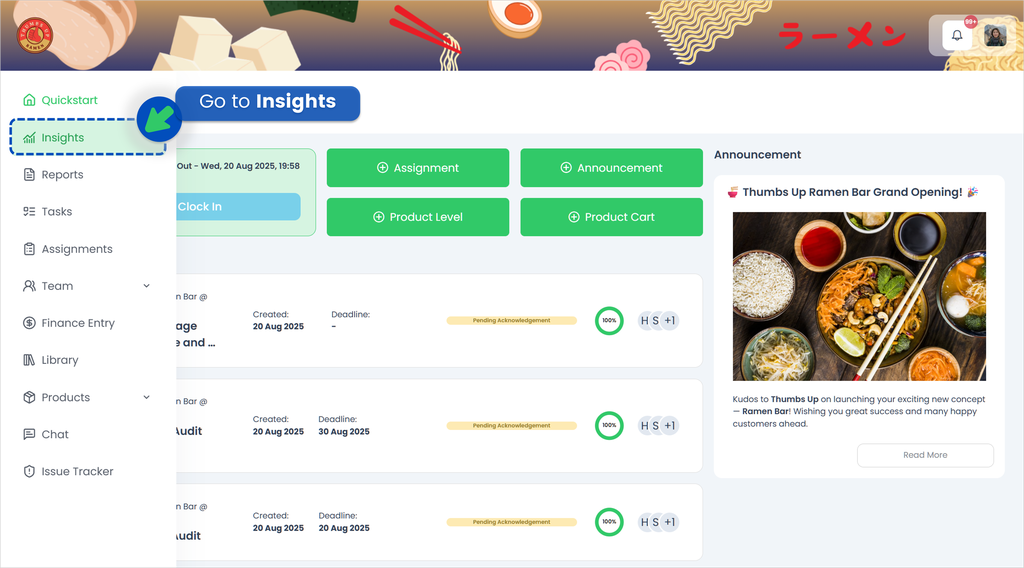Screen dimensions: 1024x568
Task: Click the Announcement create button
Action: [611, 168]
